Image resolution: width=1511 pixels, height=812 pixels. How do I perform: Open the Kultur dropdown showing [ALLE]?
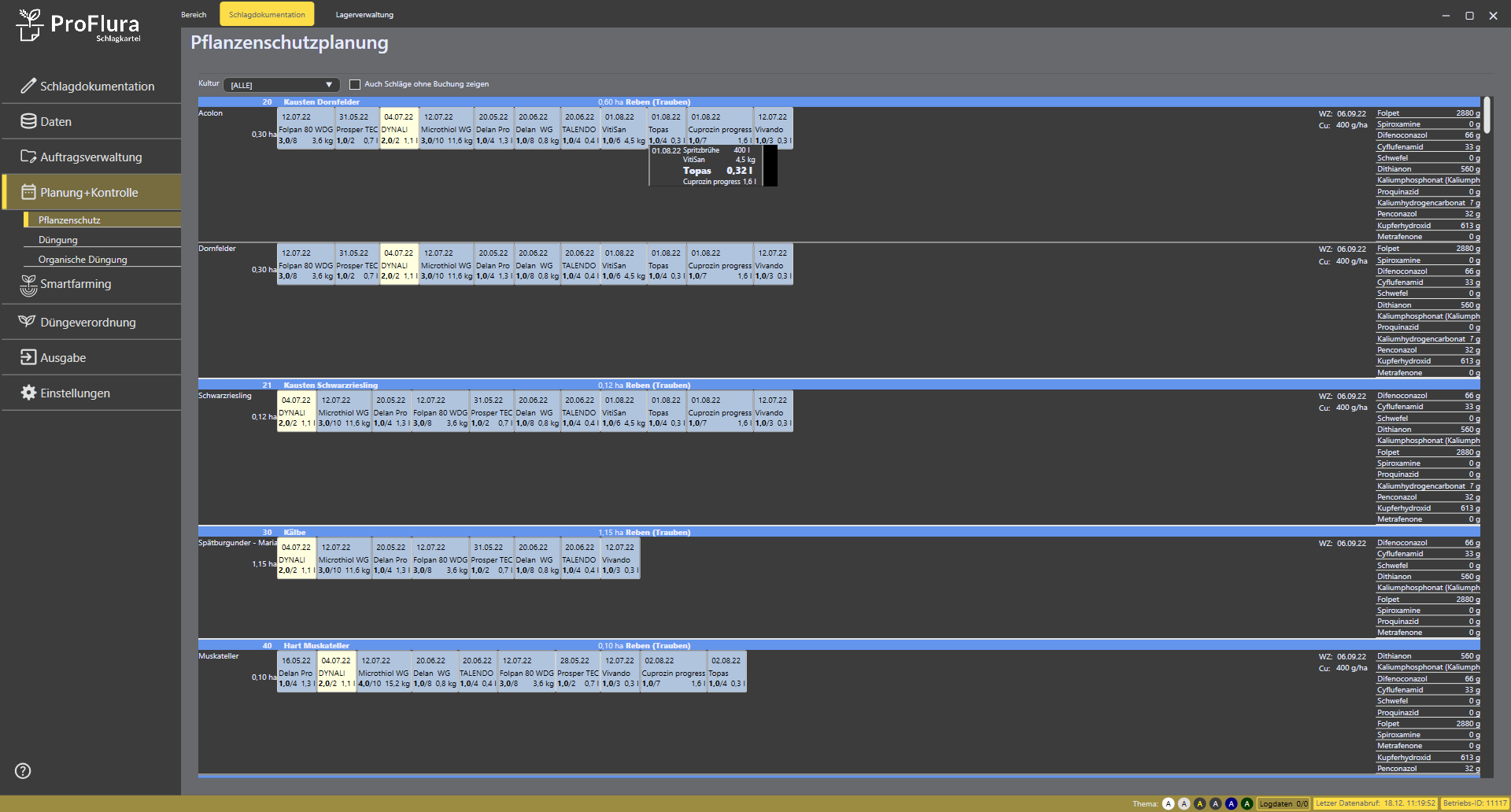tap(281, 85)
